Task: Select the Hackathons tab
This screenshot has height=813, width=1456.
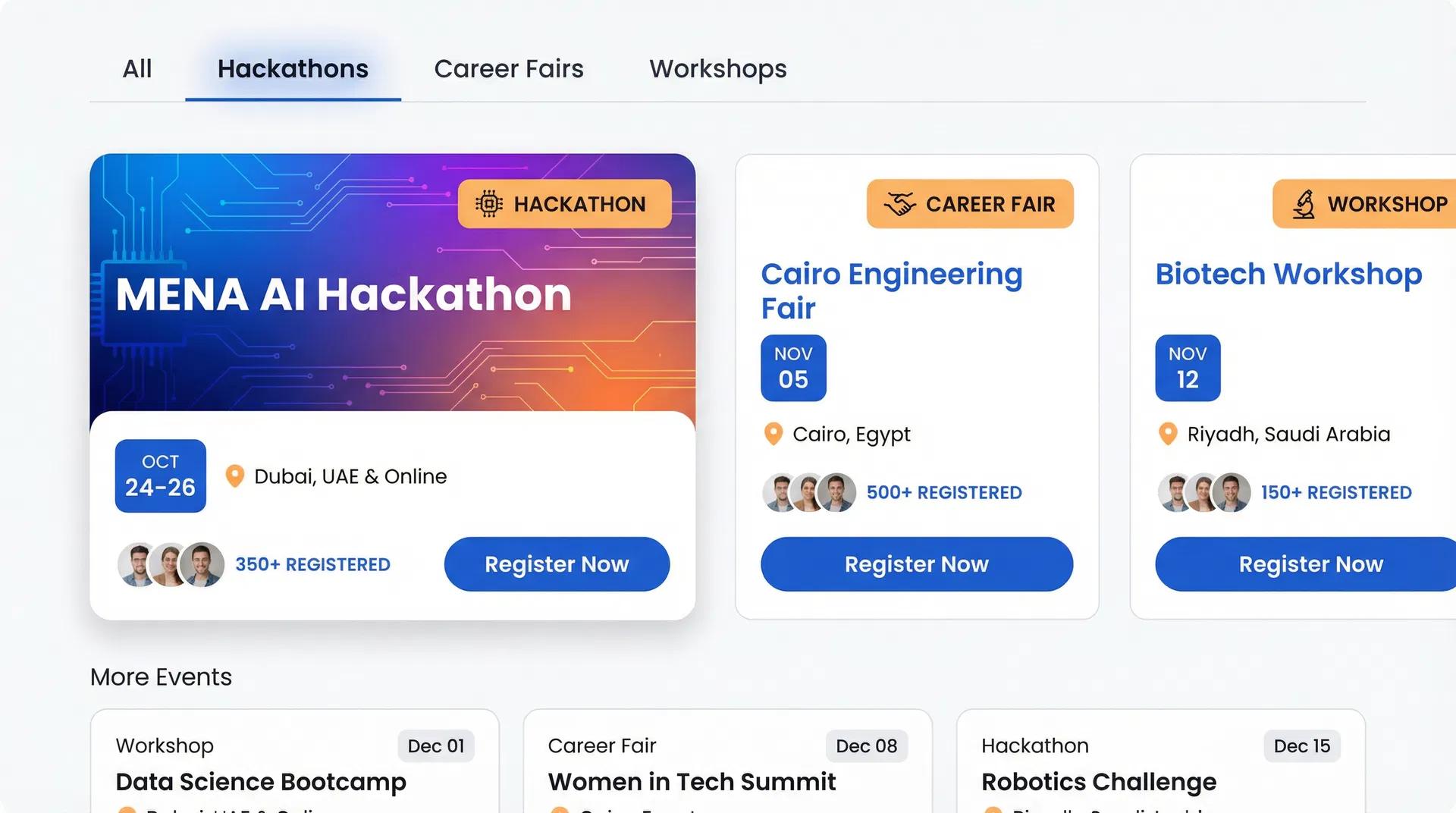Action: click(293, 69)
